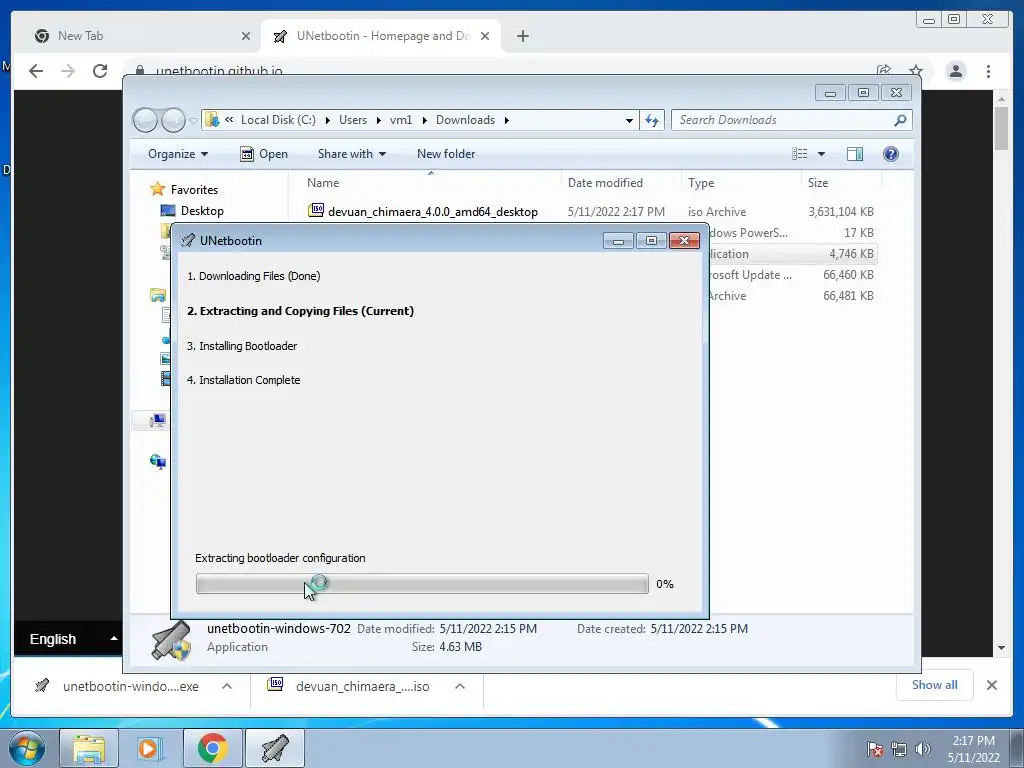Click the Installation Complete step
This screenshot has width=1024, height=768.
[x=244, y=380]
